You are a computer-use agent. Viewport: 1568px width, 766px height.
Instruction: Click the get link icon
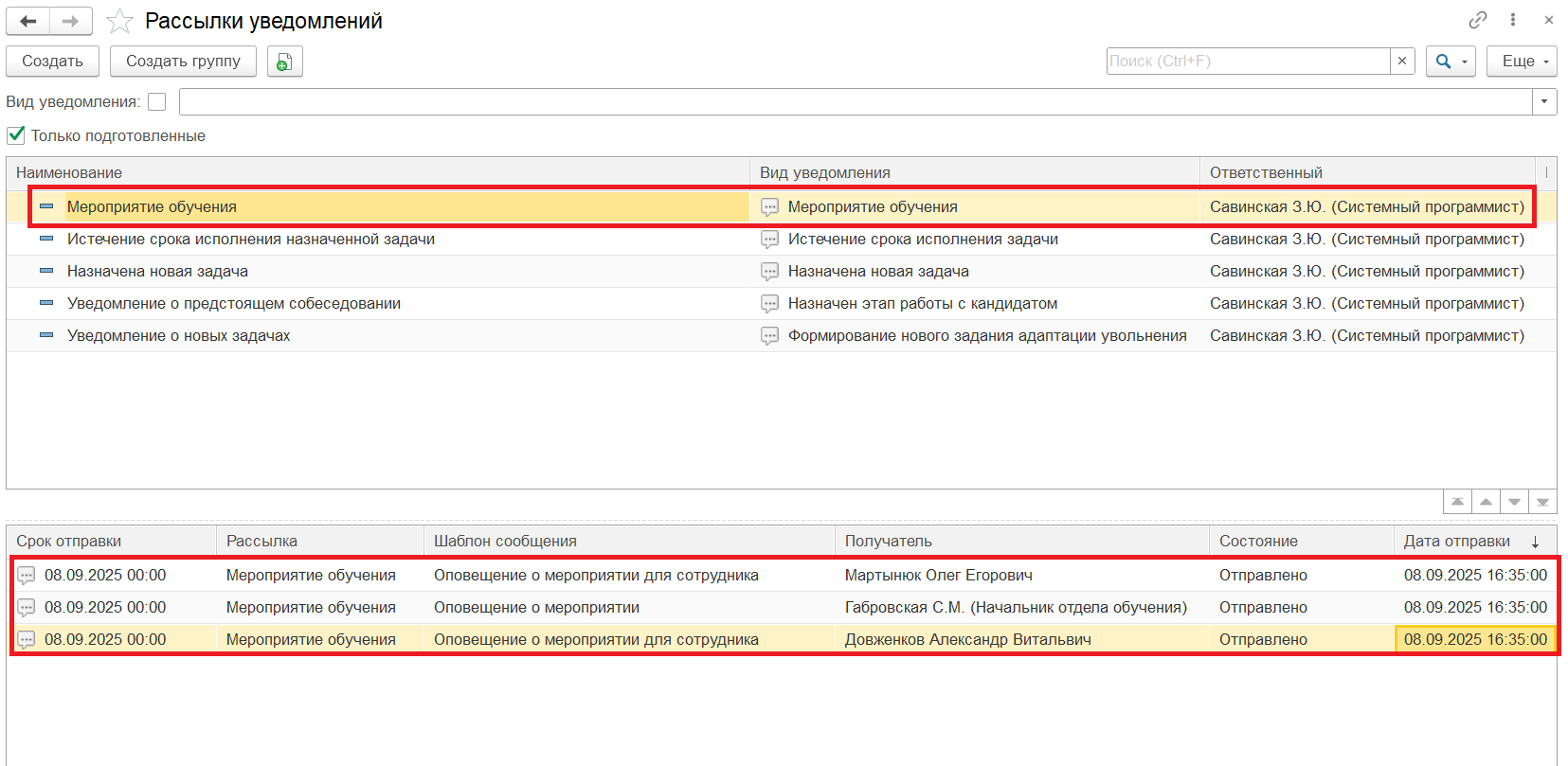(1477, 20)
